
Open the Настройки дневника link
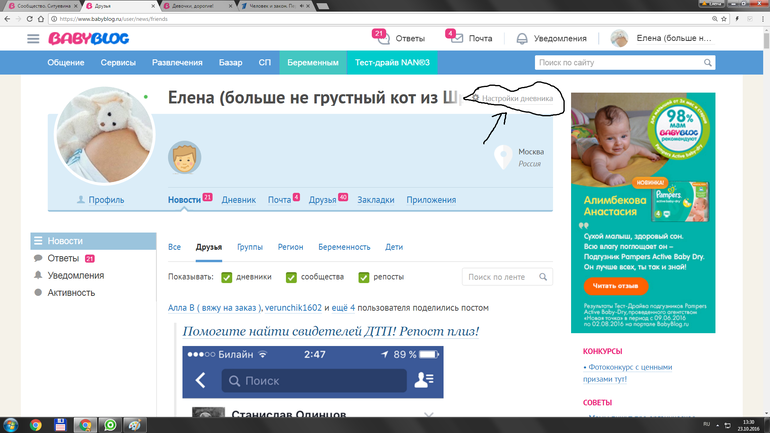[515, 99]
